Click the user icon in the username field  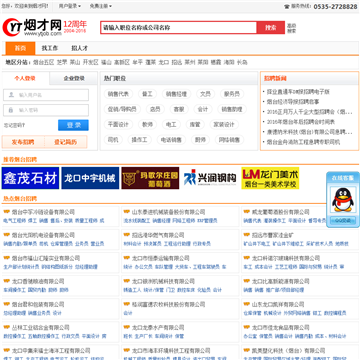[x=11, y=95]
